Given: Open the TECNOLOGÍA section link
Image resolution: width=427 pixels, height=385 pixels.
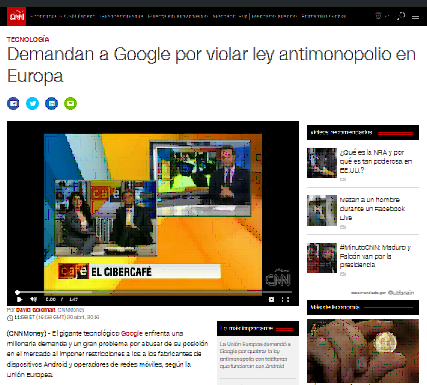Looking at the screenshot, I should (28, 39).
